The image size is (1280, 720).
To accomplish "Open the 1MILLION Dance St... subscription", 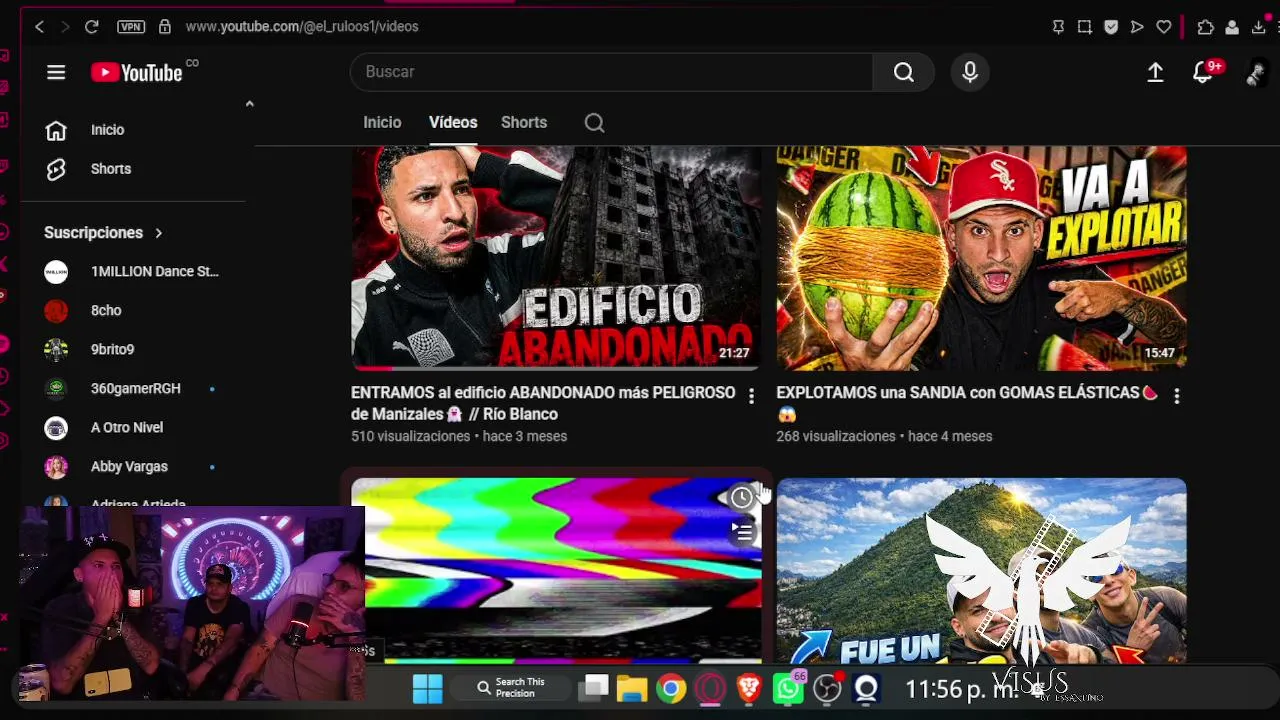I will click(134, 271).
